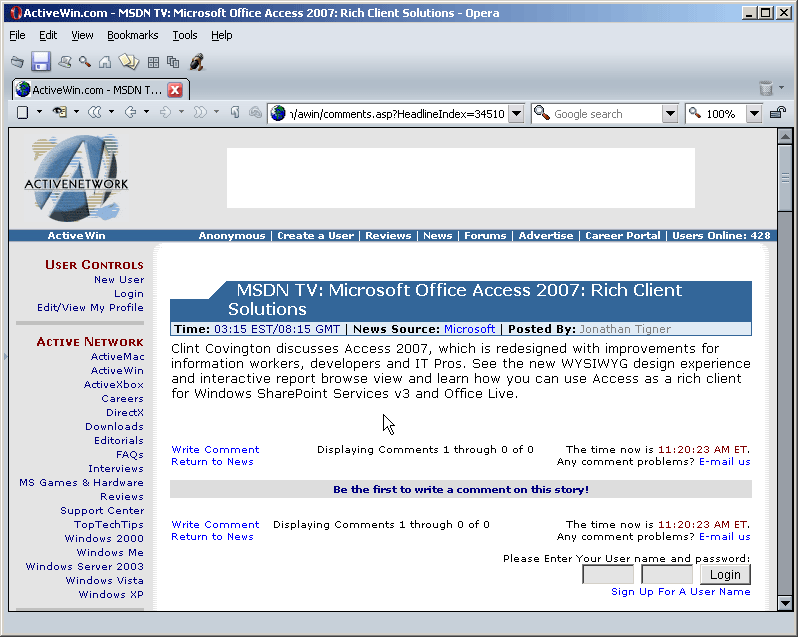Click the padlock security icon

(x=778, y=112)
